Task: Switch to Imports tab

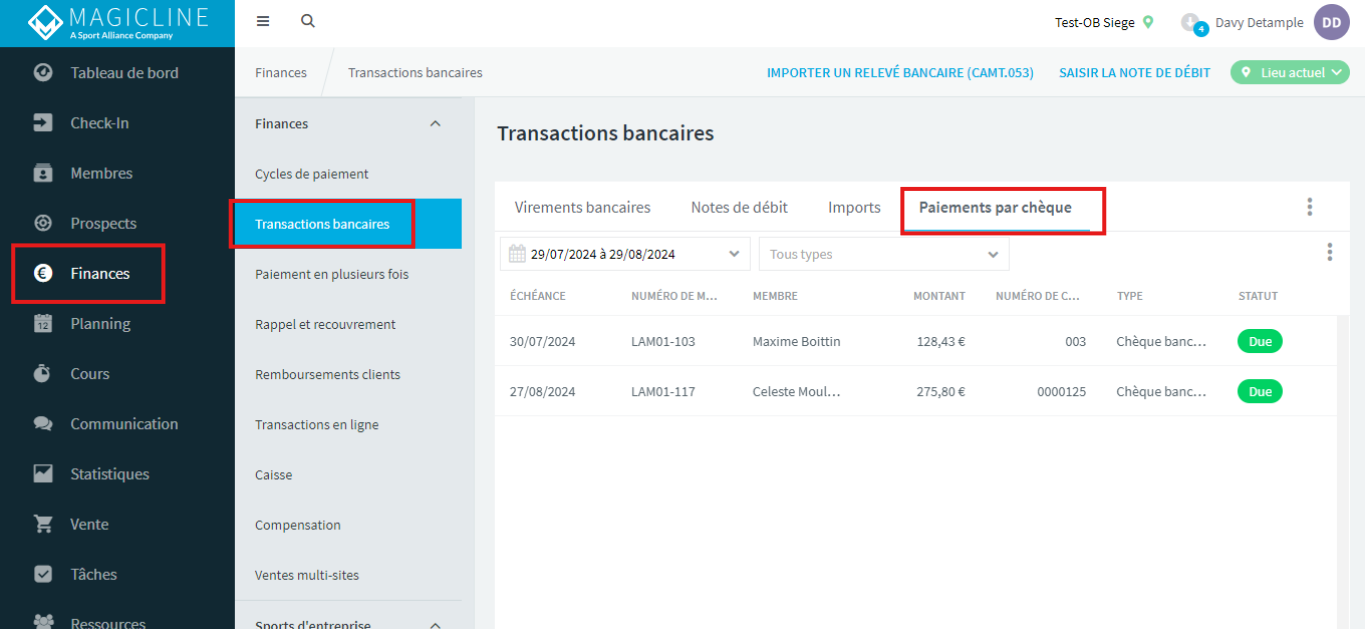Action: (x=854, y=207)
